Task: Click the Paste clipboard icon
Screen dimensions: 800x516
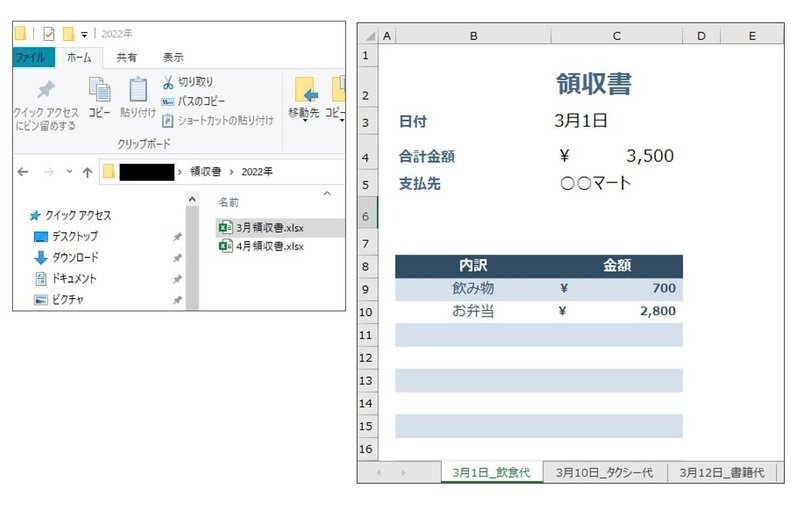Action: (x=138, y=90)
